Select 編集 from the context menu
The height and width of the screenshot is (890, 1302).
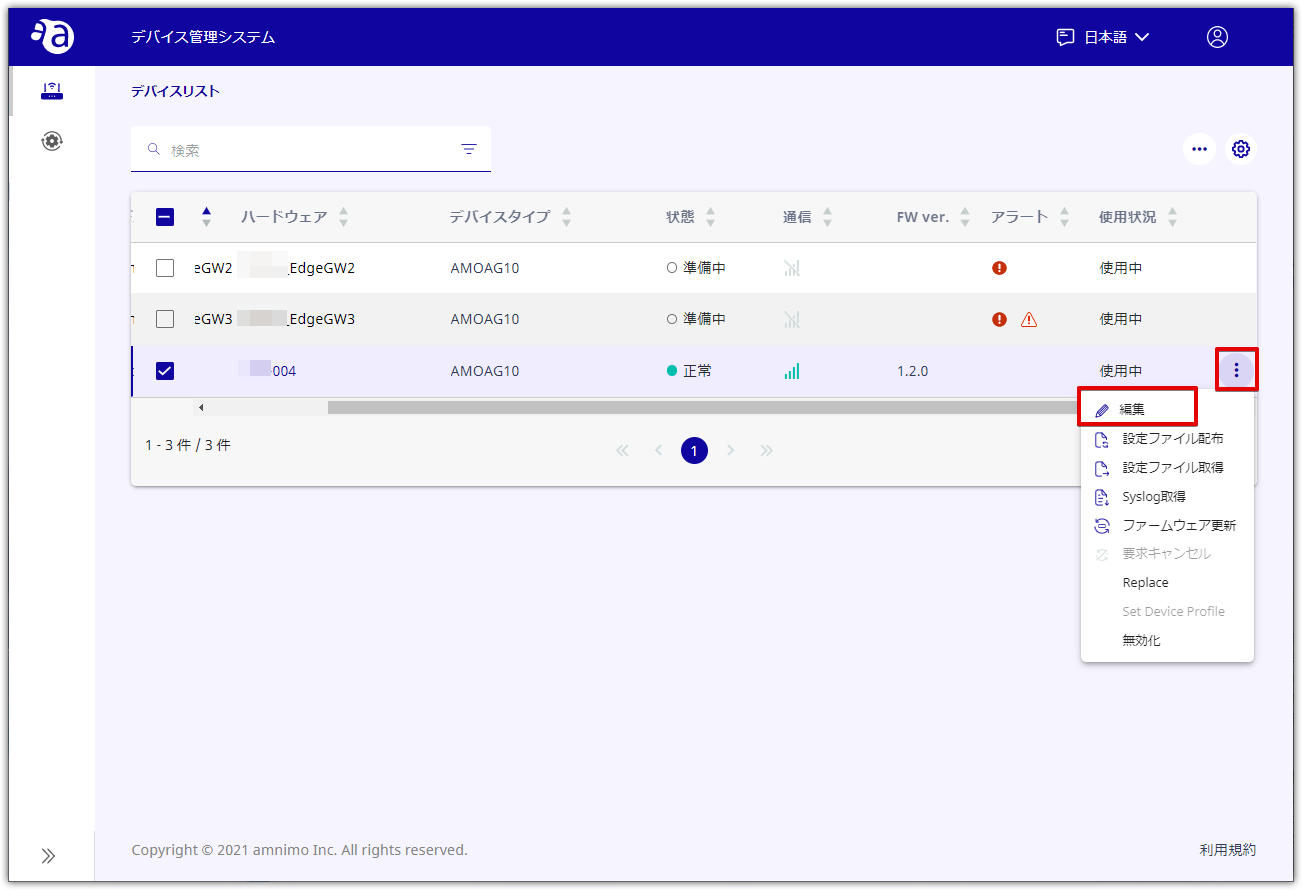(x=1137, y=409)
